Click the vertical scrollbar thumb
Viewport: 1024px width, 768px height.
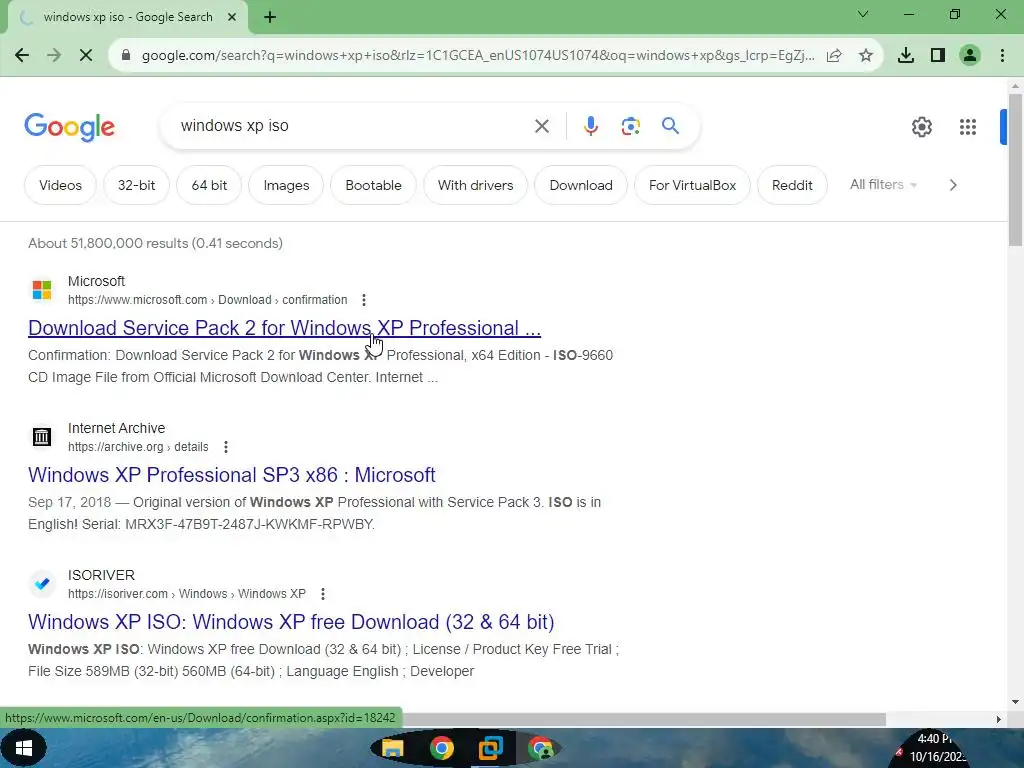point(1016,170)
